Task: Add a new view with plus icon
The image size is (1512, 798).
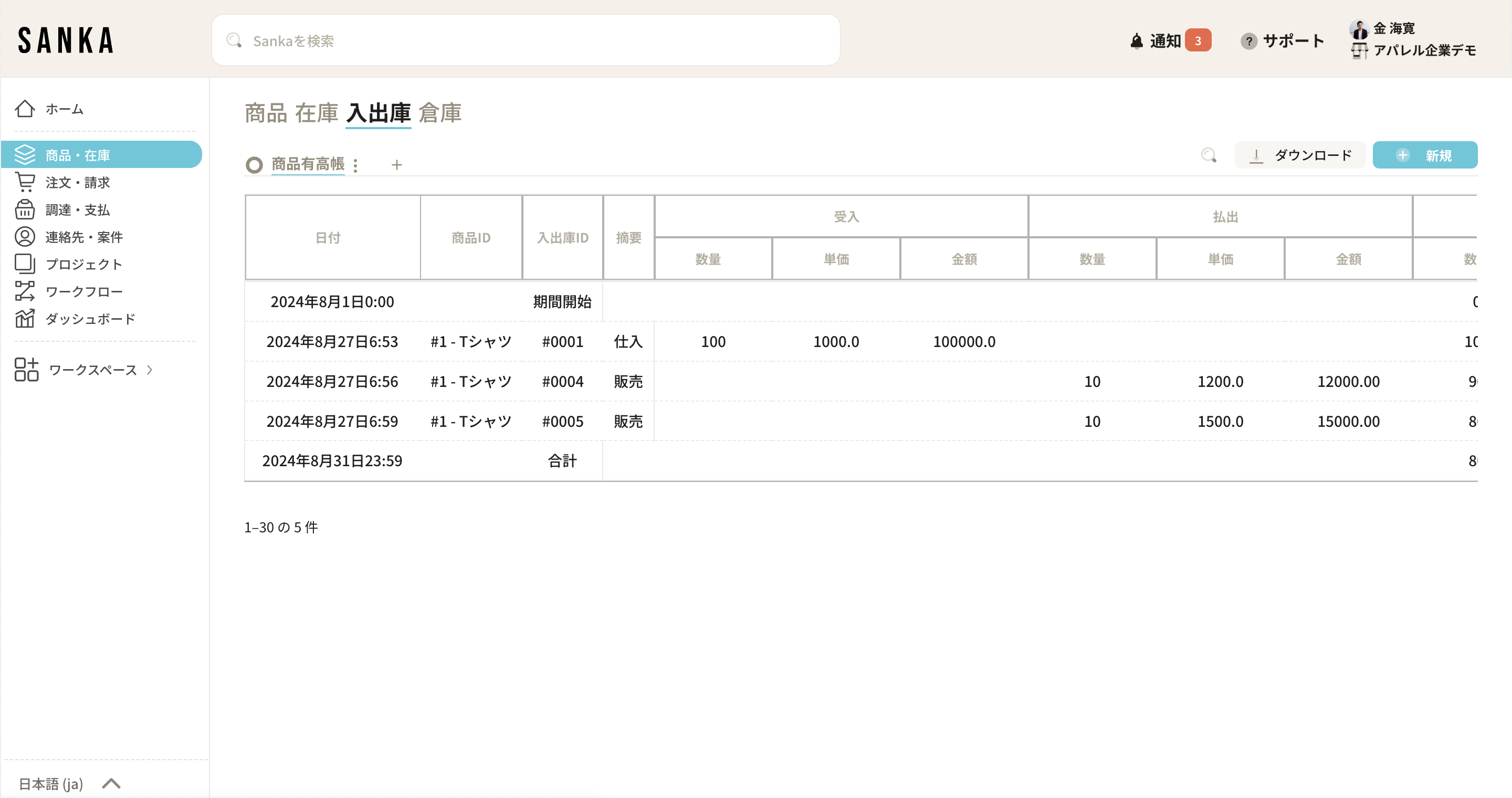Action: [397, 165]
